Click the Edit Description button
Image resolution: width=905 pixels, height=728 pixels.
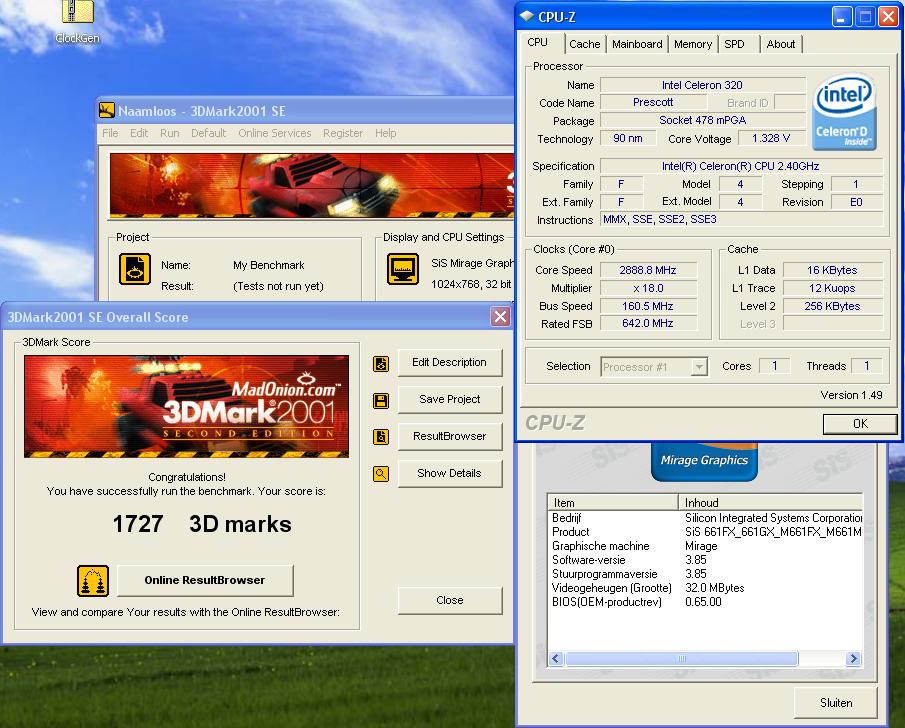point(450,363)
